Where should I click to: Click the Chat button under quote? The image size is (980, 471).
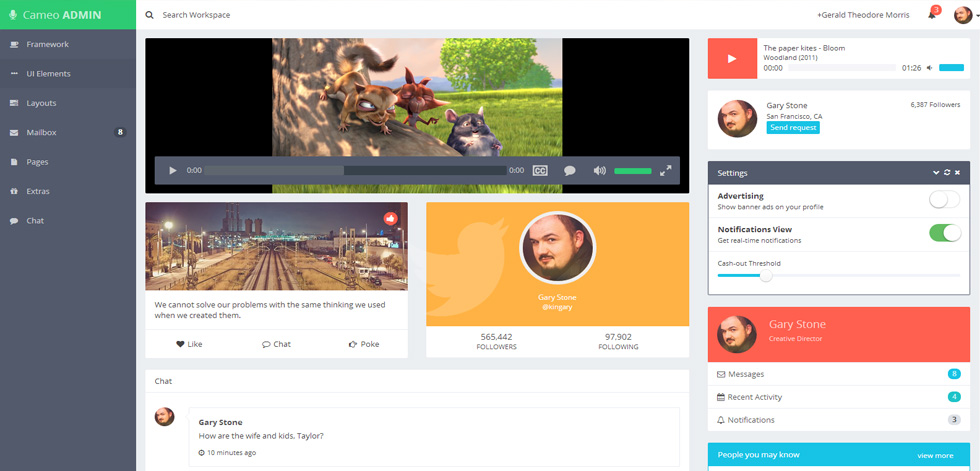coord(276,344)
